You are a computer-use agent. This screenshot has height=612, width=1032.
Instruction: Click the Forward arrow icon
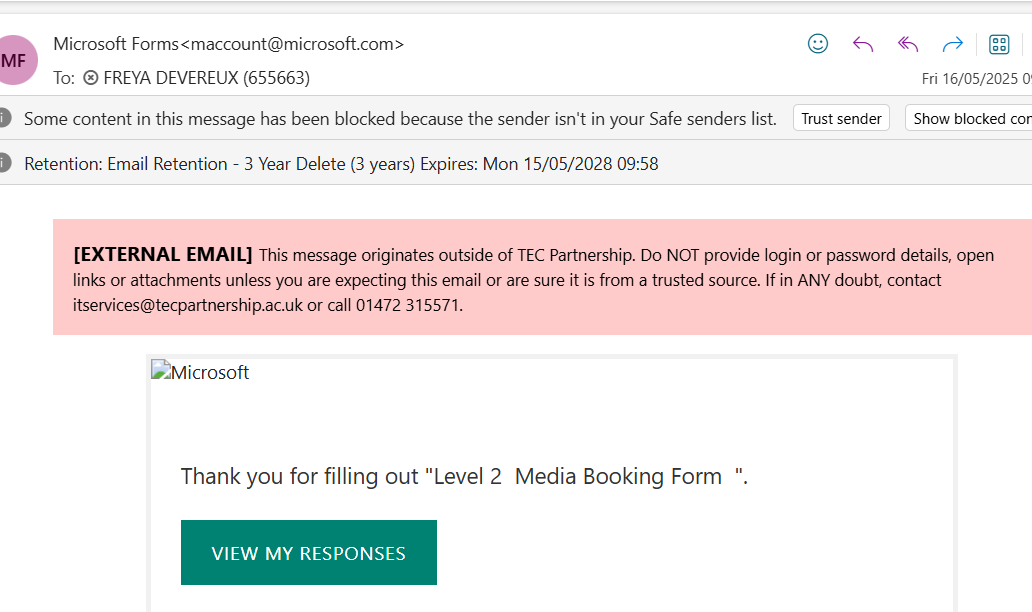pyautogui.click(x=952, y=44)
